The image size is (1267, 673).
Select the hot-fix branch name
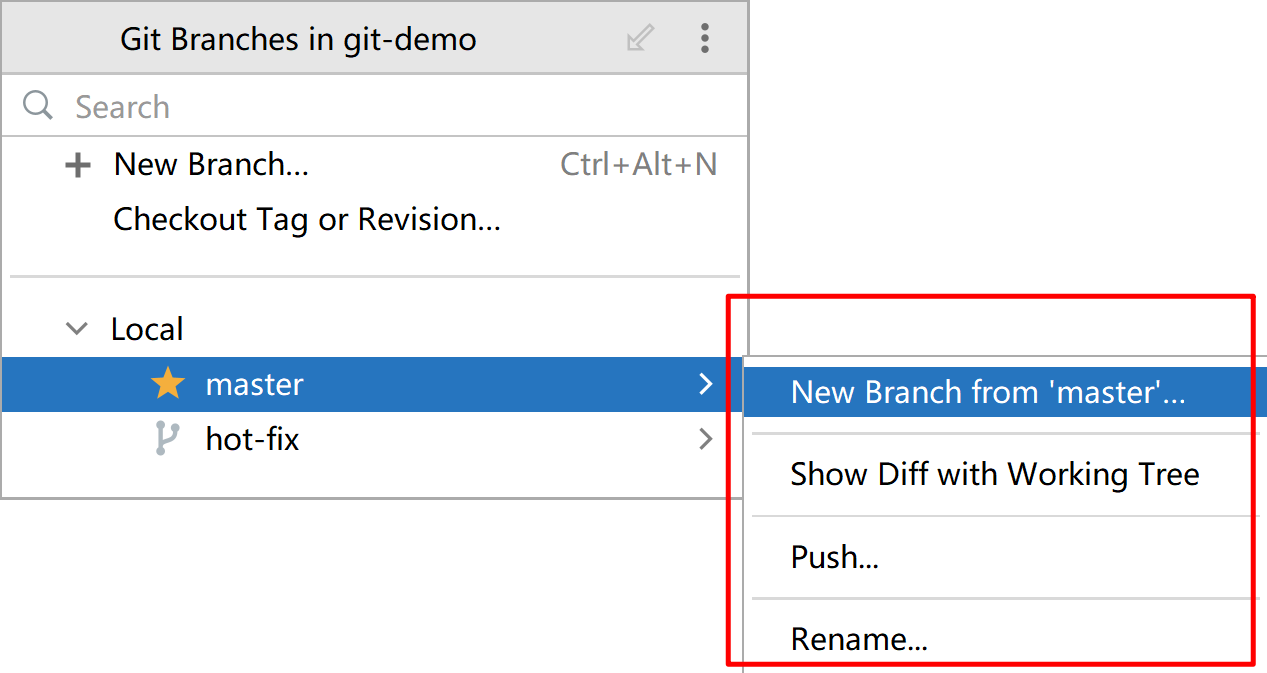tap(252, 439)
